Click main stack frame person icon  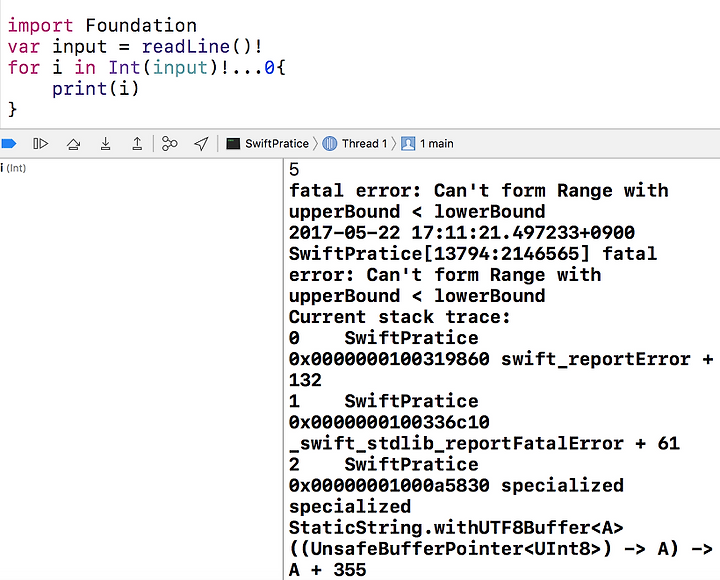408,144
